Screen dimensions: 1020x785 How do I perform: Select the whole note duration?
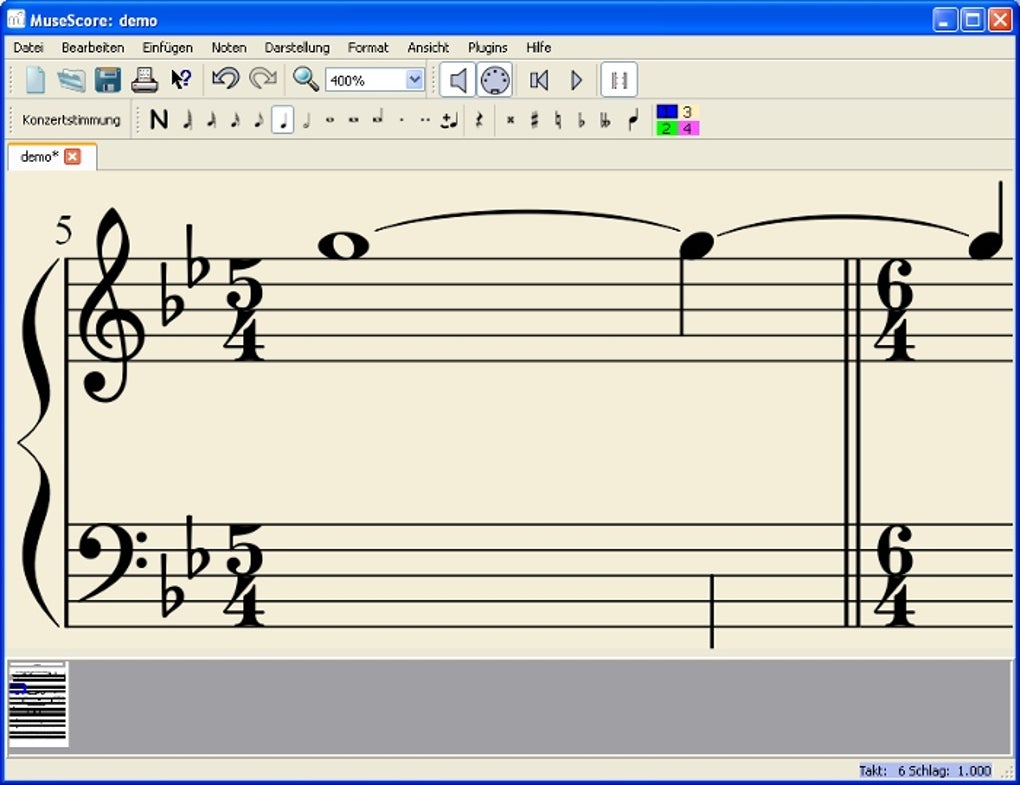330,120
